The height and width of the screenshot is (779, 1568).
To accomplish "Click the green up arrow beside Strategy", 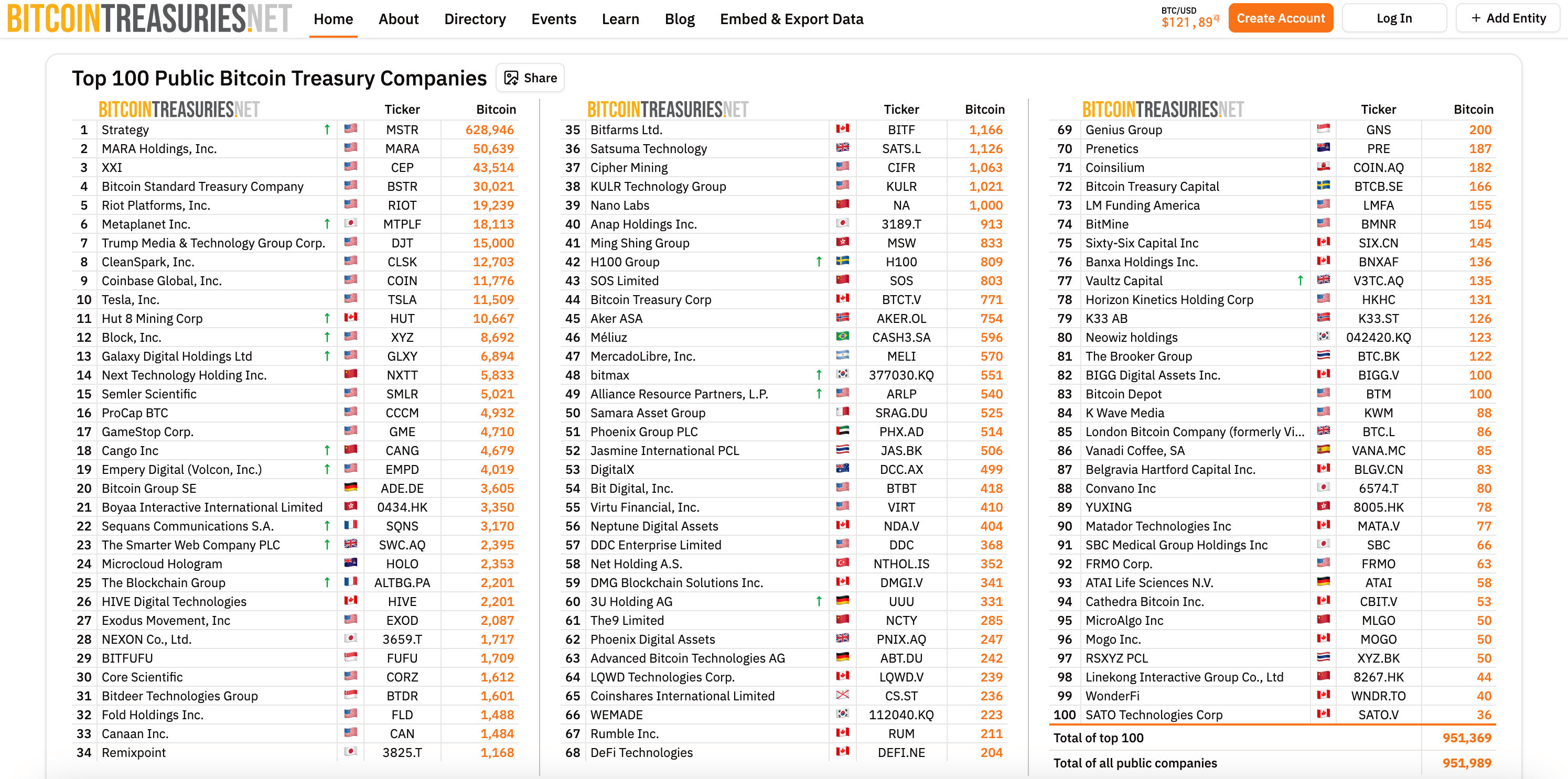I will pos(327,129).
